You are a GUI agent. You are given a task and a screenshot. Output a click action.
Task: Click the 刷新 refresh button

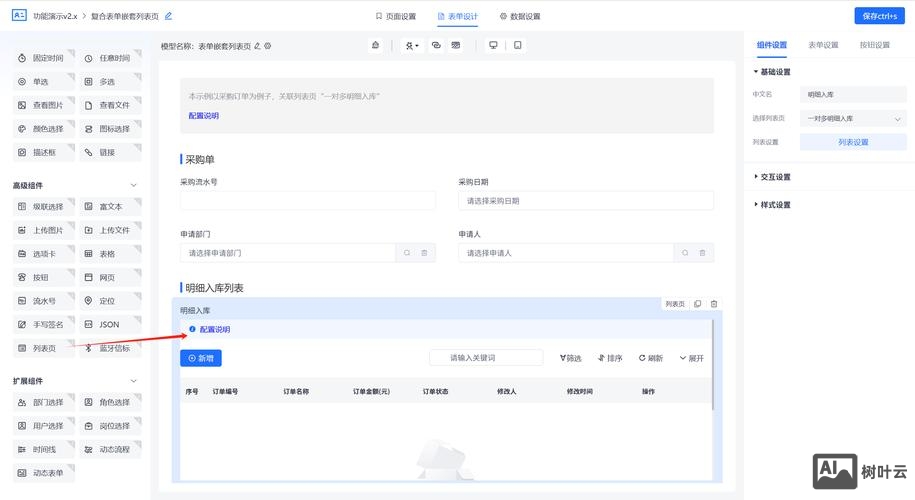tap(651, 358)
